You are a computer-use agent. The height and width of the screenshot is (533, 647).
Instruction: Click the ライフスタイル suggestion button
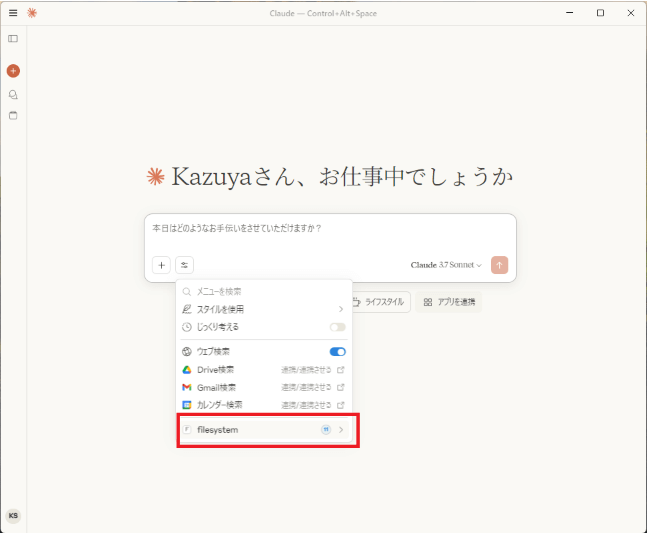(379, 302)
